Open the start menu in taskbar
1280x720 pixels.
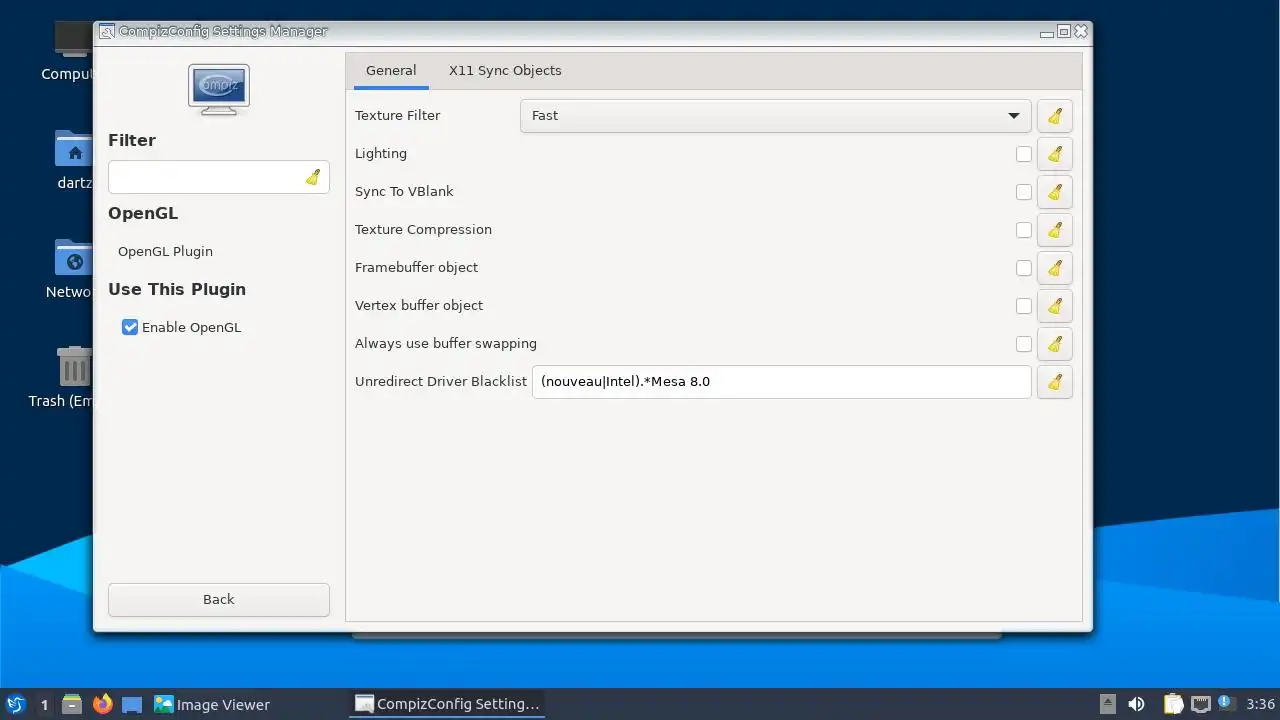click(x=15, y=704)
